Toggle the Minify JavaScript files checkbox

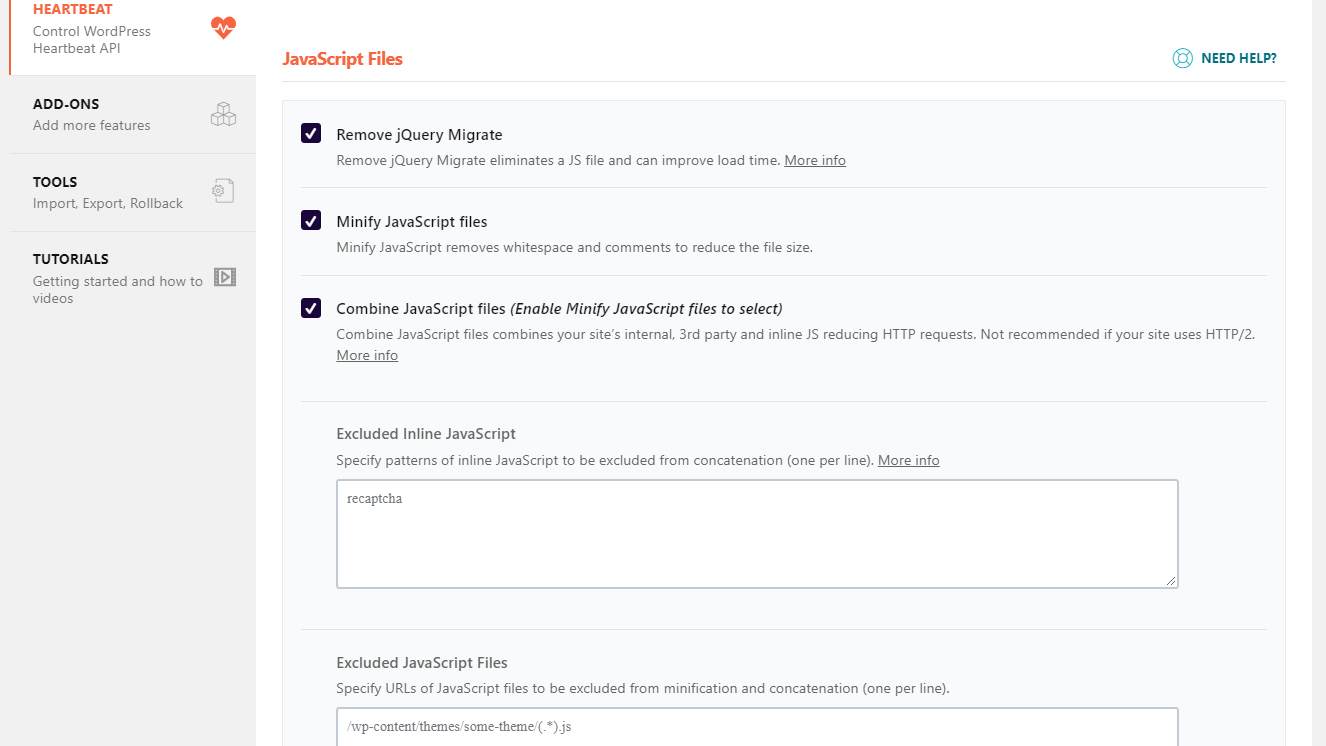coord(311,221)
